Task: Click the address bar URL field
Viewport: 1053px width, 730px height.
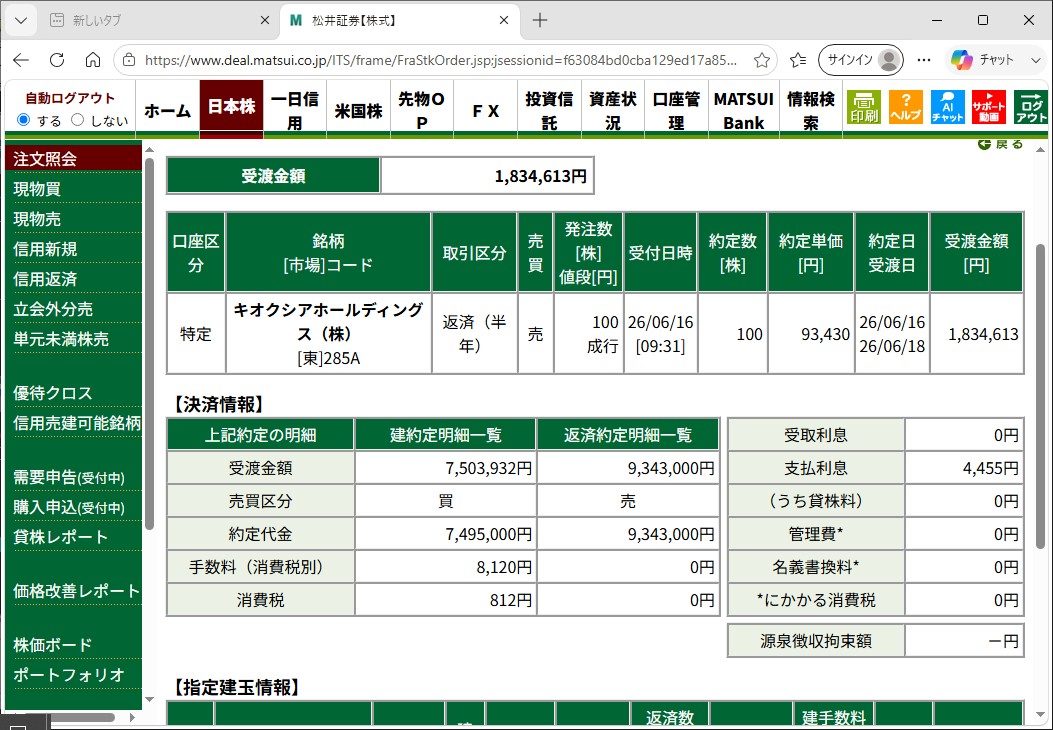Action: (441, 60)
